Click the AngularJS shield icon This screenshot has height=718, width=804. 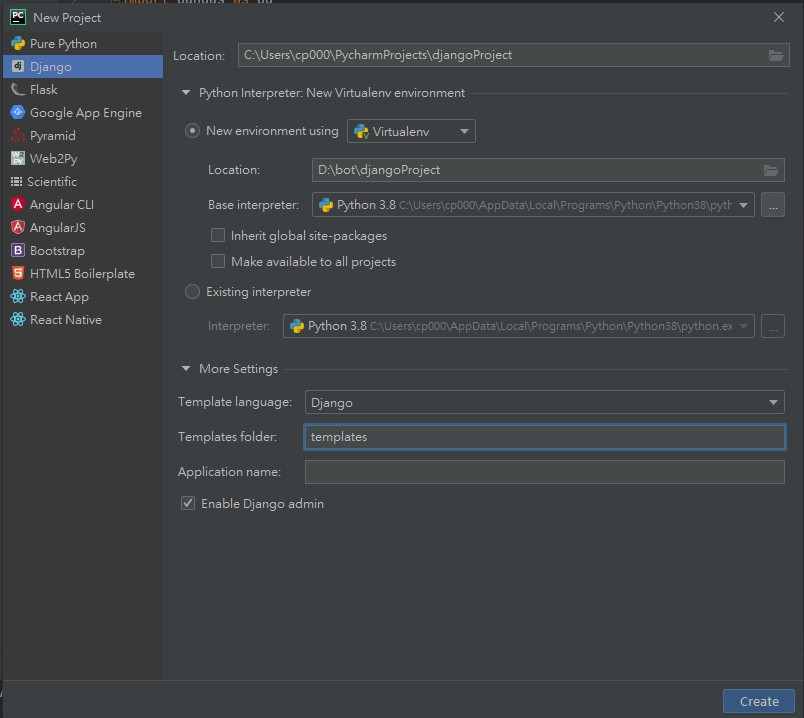point(18,227)
